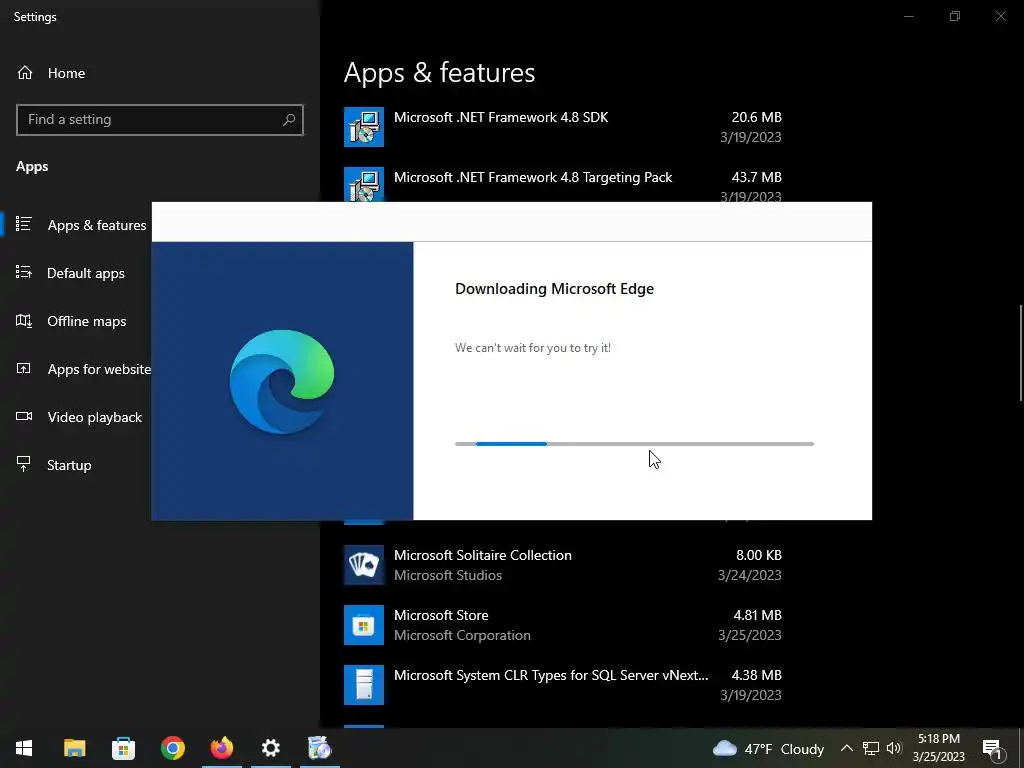Open network status tray icon
Image resolution: width=1024 pixels, height=768 pixels.
click(x=871, y=748)
